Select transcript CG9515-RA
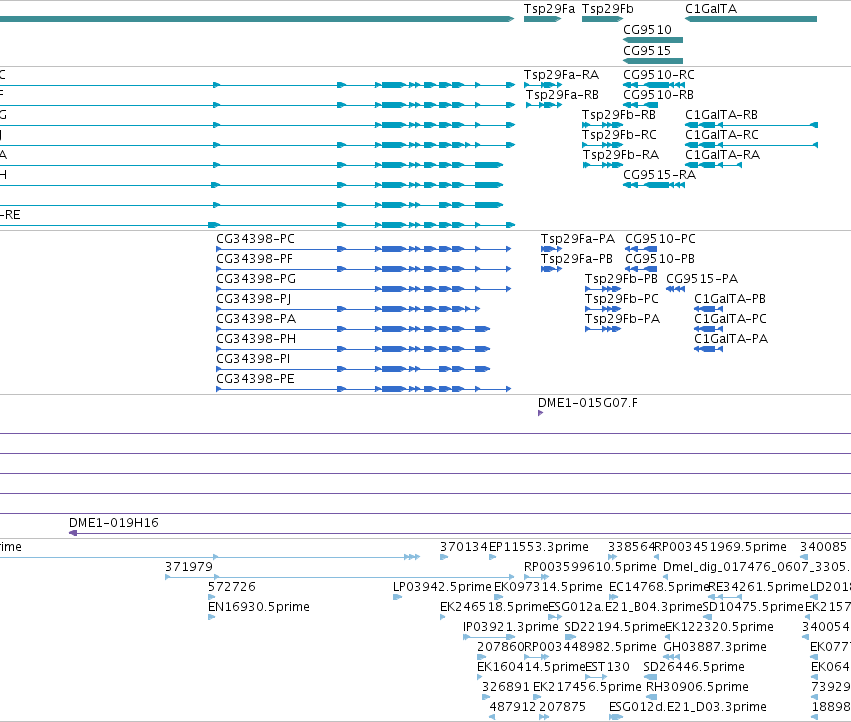Viewport: 851px width, 722px height. pyautogui.click(x=659, y=175)
